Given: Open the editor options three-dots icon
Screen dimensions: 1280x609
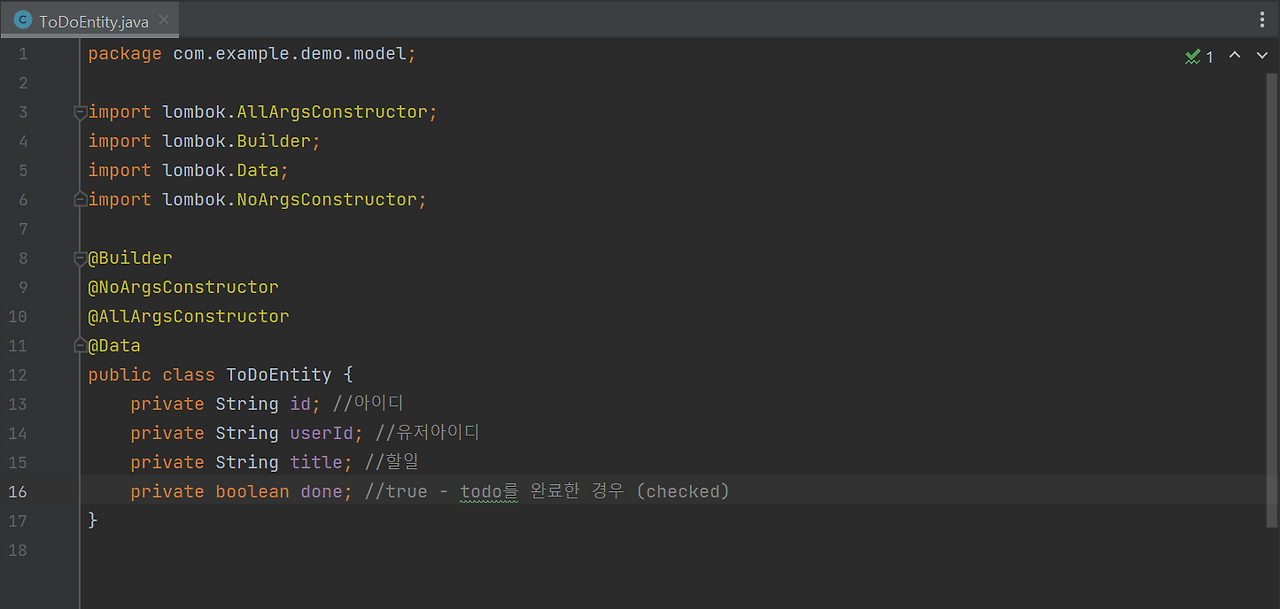Looking at the screenshot, I should (1262, 19).
